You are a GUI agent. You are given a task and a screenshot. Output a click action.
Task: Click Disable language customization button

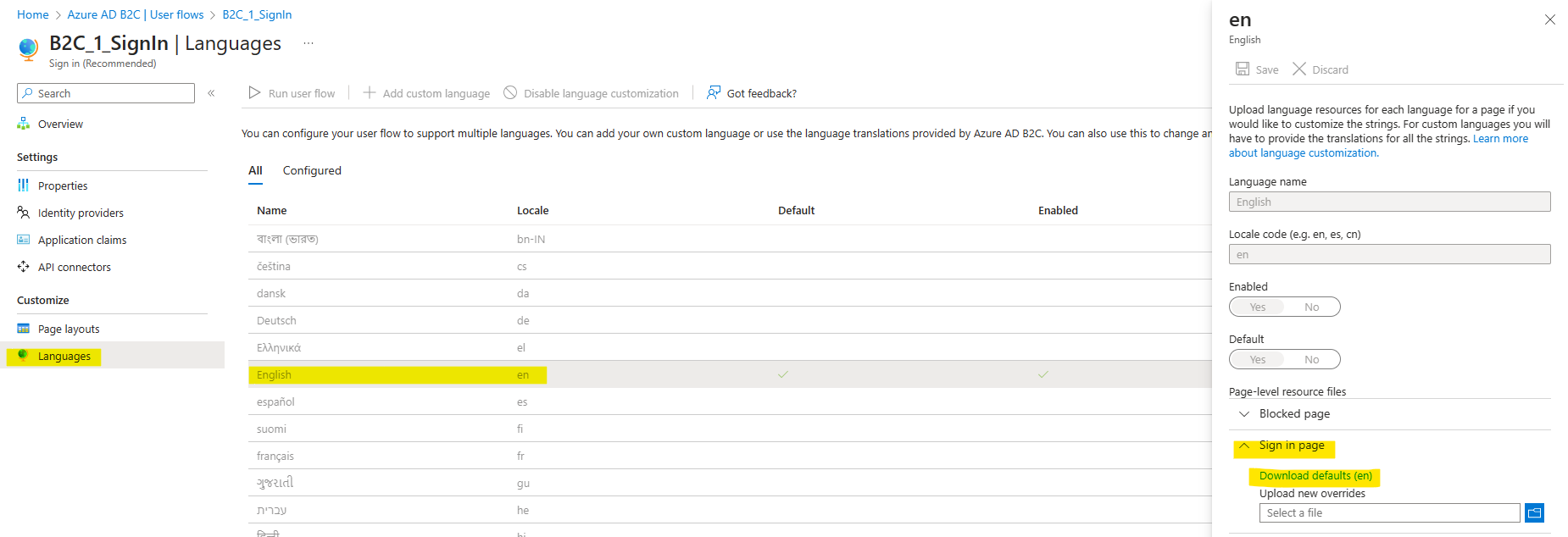591,93
